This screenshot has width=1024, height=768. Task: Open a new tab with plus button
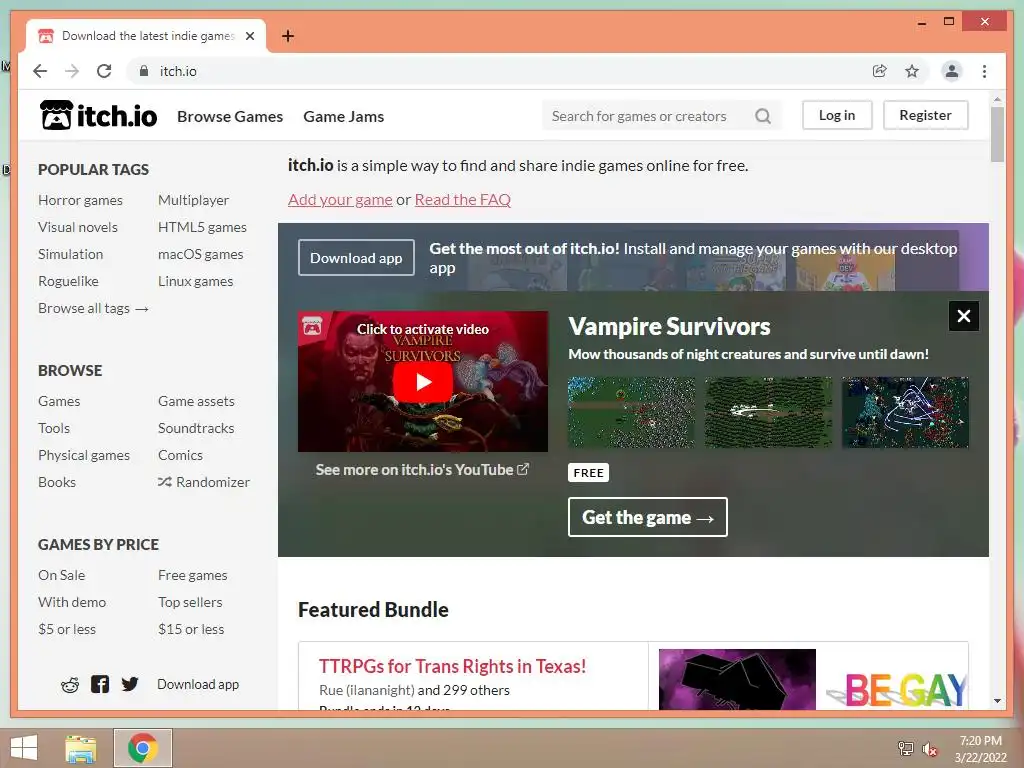click(x=287, y=36)
